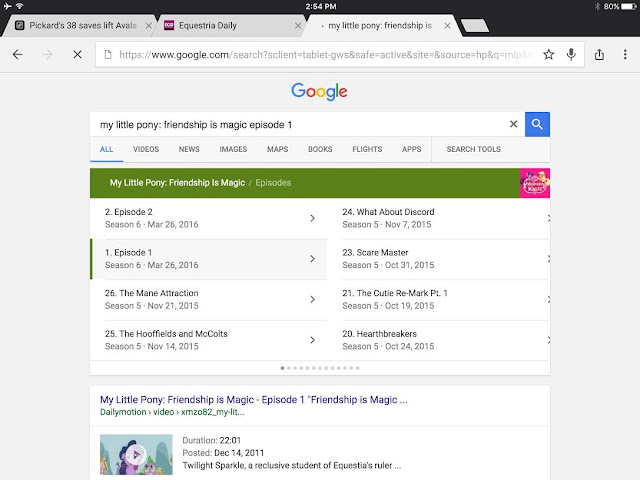Image resolution: width=640 pixels, height=480 pixels.
Task: Switch to the Equestria Daily tab
Action: (231, 26)
